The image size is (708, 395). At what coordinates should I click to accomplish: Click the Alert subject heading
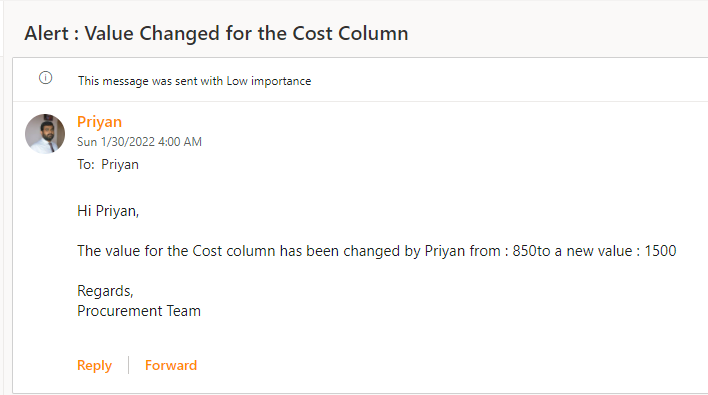[x=216, y=33]
